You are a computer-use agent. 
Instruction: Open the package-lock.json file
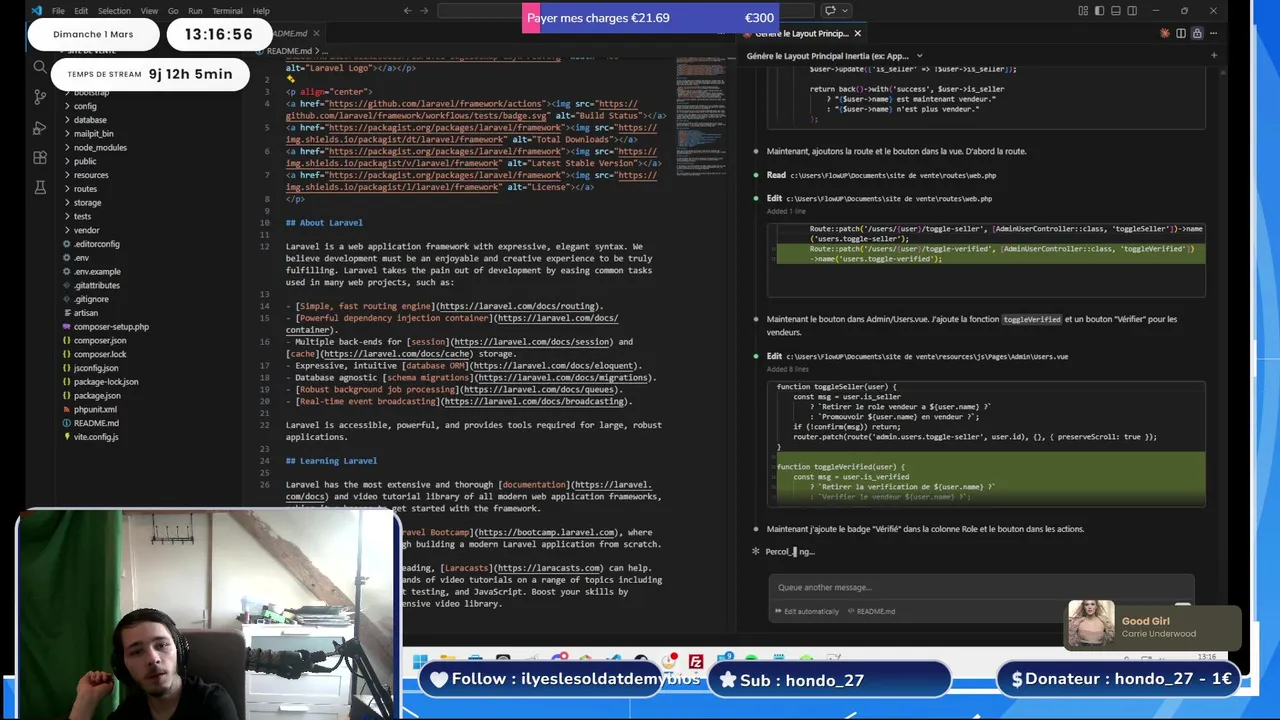(106, 382)
